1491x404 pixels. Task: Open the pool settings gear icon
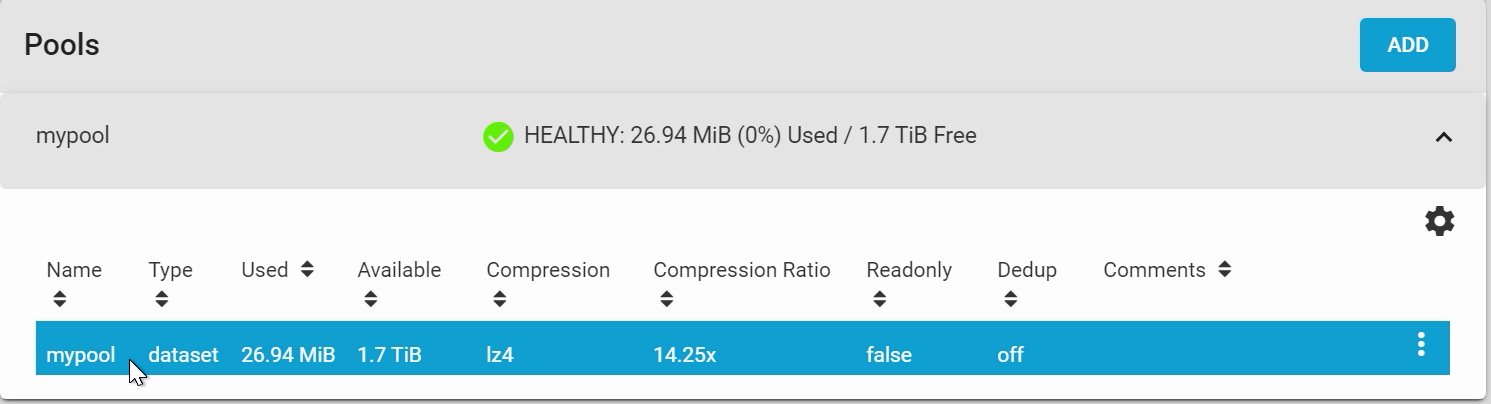pyautogui.click(x=1439, y=221)
